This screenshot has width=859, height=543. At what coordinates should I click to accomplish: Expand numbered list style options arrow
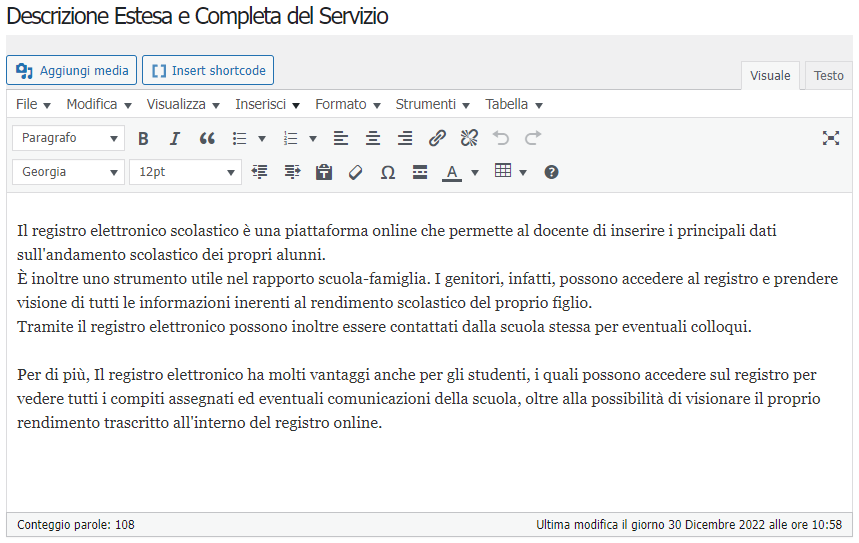[313, 139]
